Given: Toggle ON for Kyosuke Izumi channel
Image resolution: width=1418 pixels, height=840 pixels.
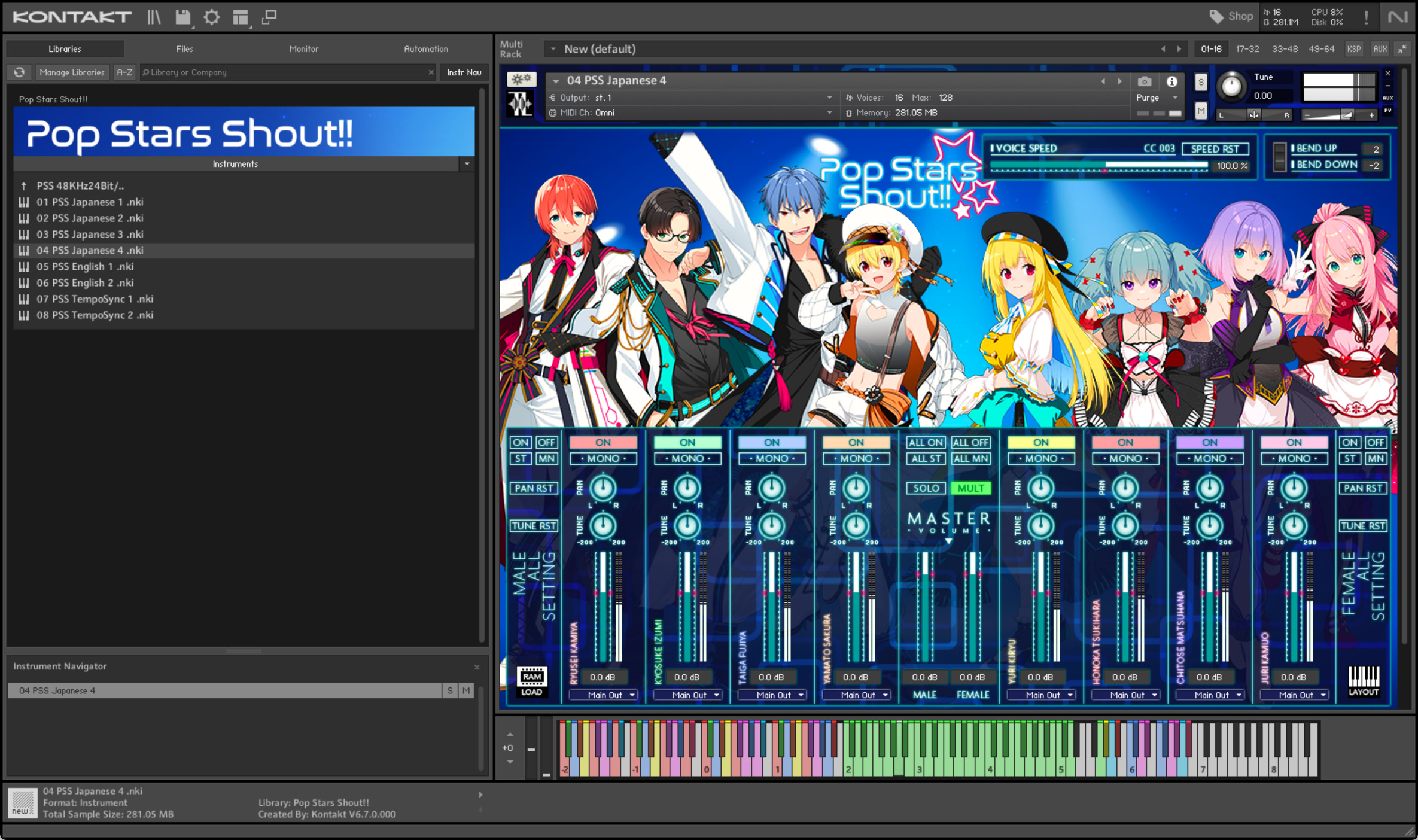Looking at the screenshot, I should pyautogui.click(x=687, y=442).
